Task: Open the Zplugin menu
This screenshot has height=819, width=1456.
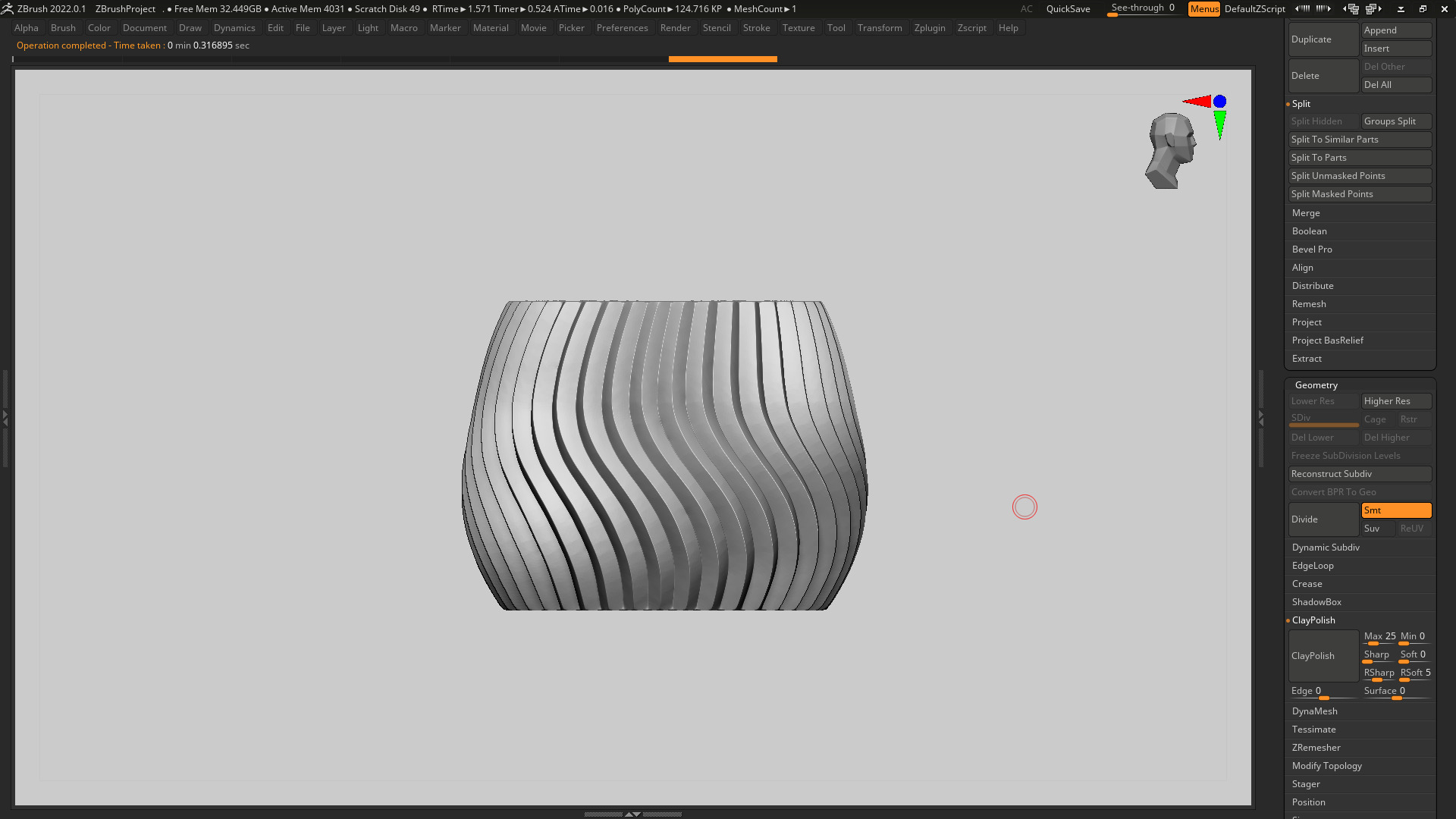Action: 930,28
